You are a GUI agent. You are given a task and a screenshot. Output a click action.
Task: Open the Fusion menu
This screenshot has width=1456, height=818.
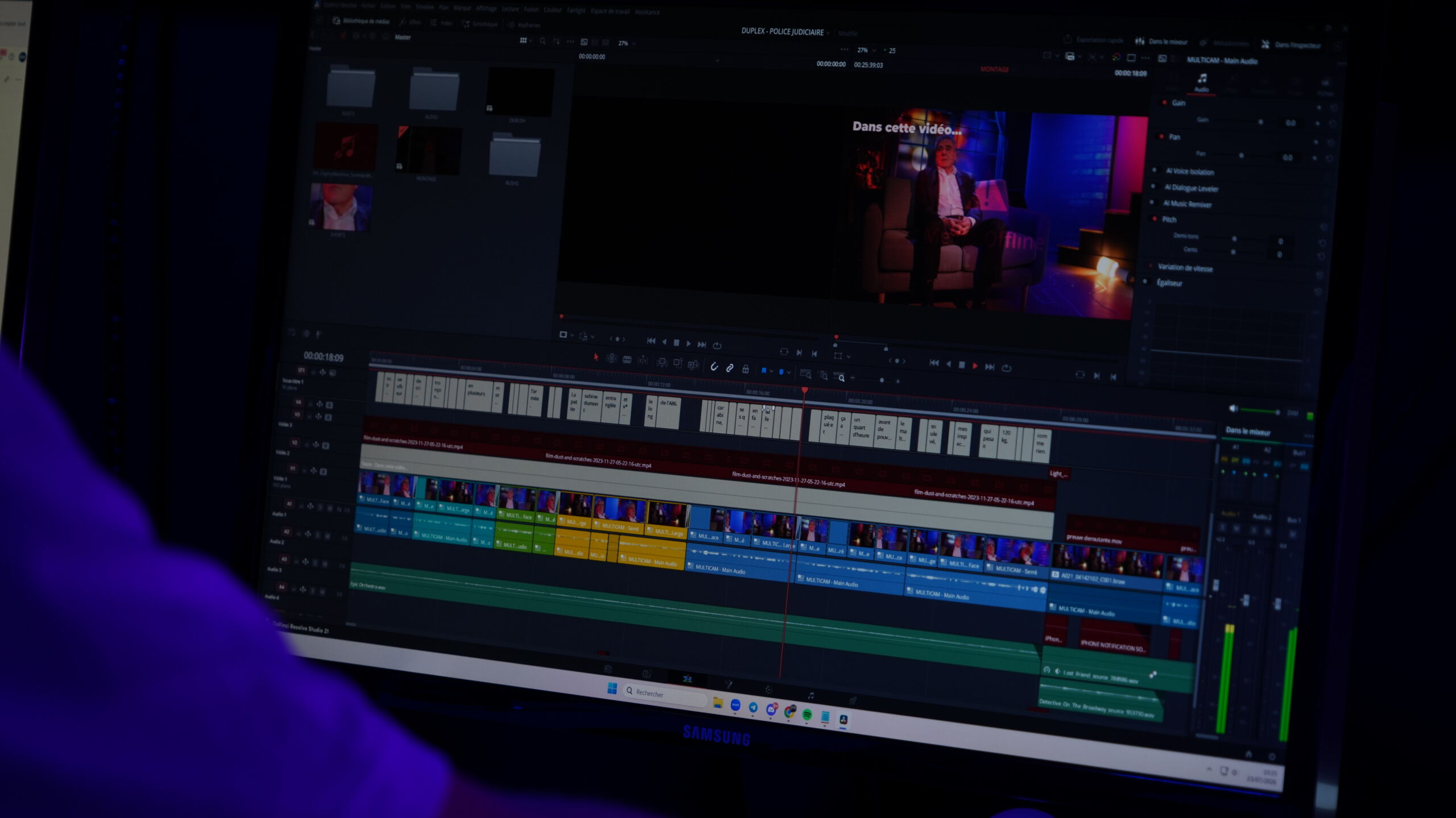(x=531, y=10)
